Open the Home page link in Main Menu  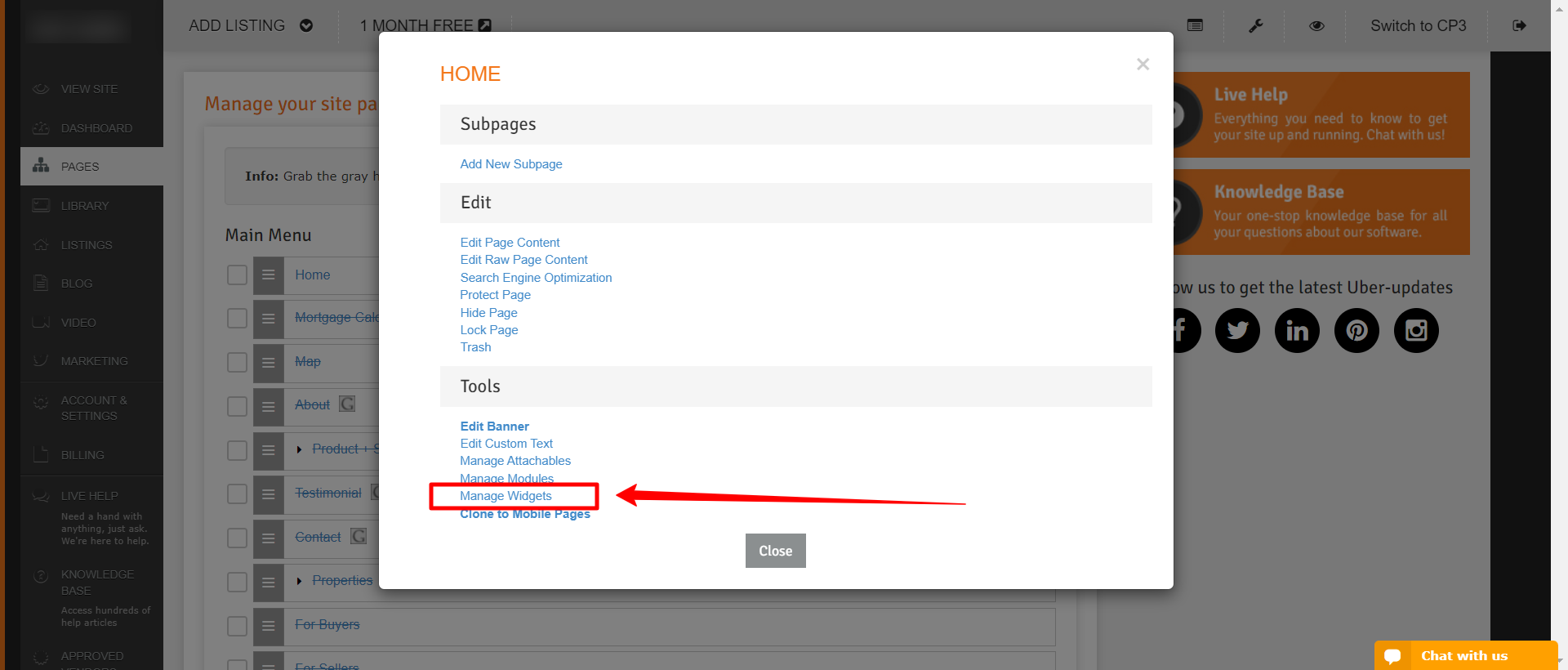pyautogui.click(x=312, y=275)
